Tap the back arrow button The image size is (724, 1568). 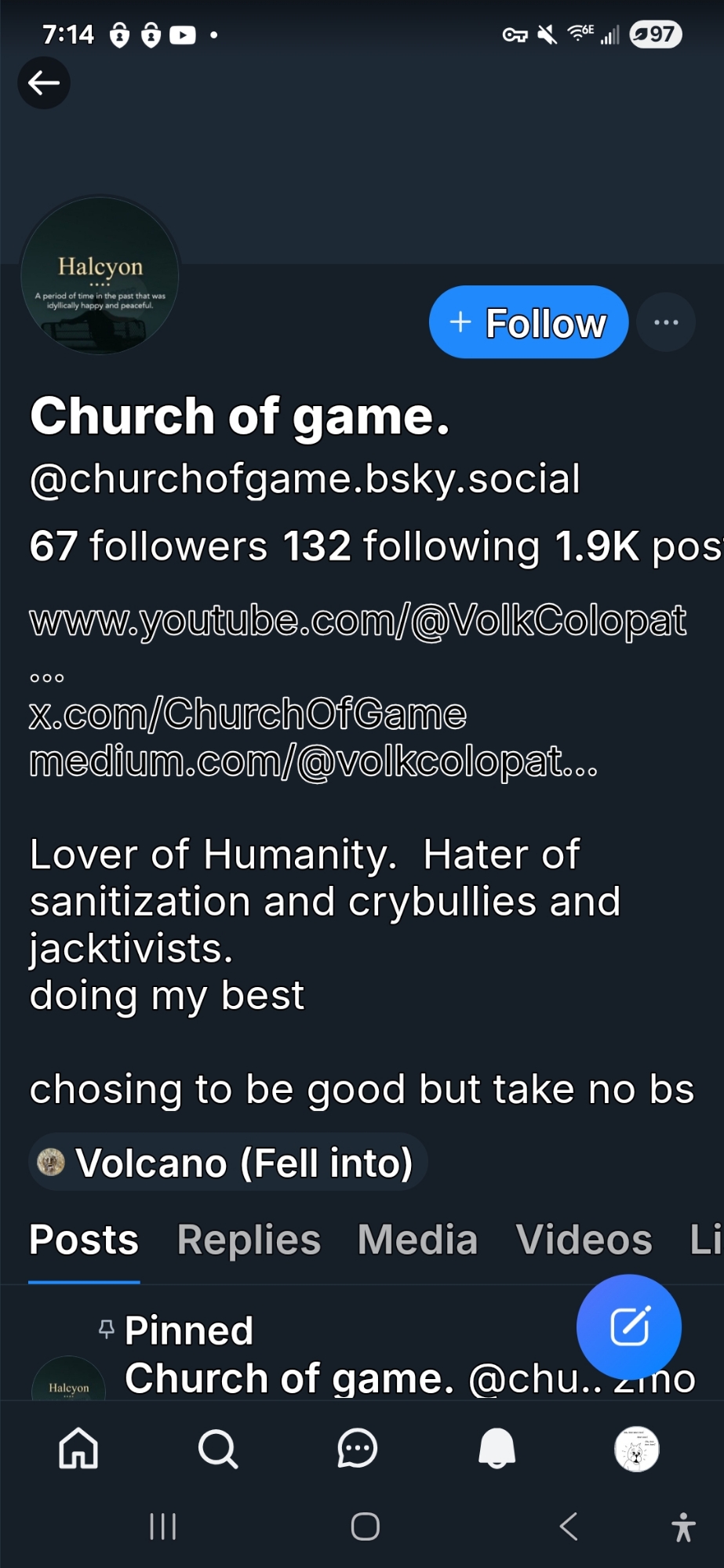(x=44, y=82)
